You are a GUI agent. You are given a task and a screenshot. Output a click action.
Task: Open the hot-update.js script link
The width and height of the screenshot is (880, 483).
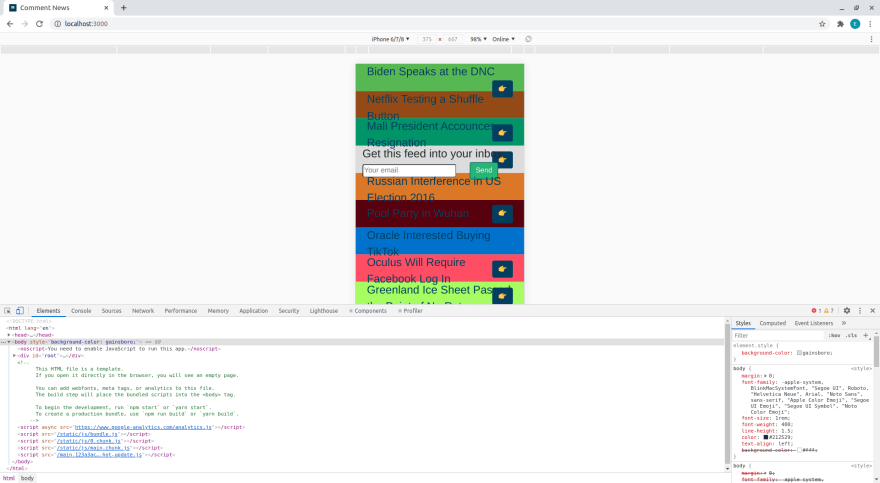99,455
